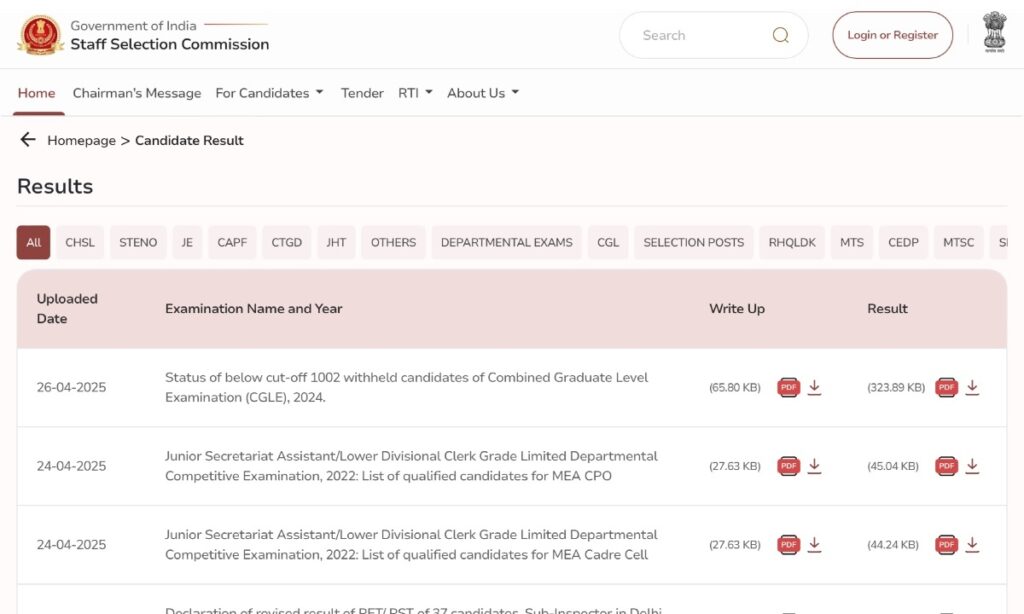Filter results by STENO
Image resolution: width=1024 pixels, height=614 pixels.
pos(138,242)
